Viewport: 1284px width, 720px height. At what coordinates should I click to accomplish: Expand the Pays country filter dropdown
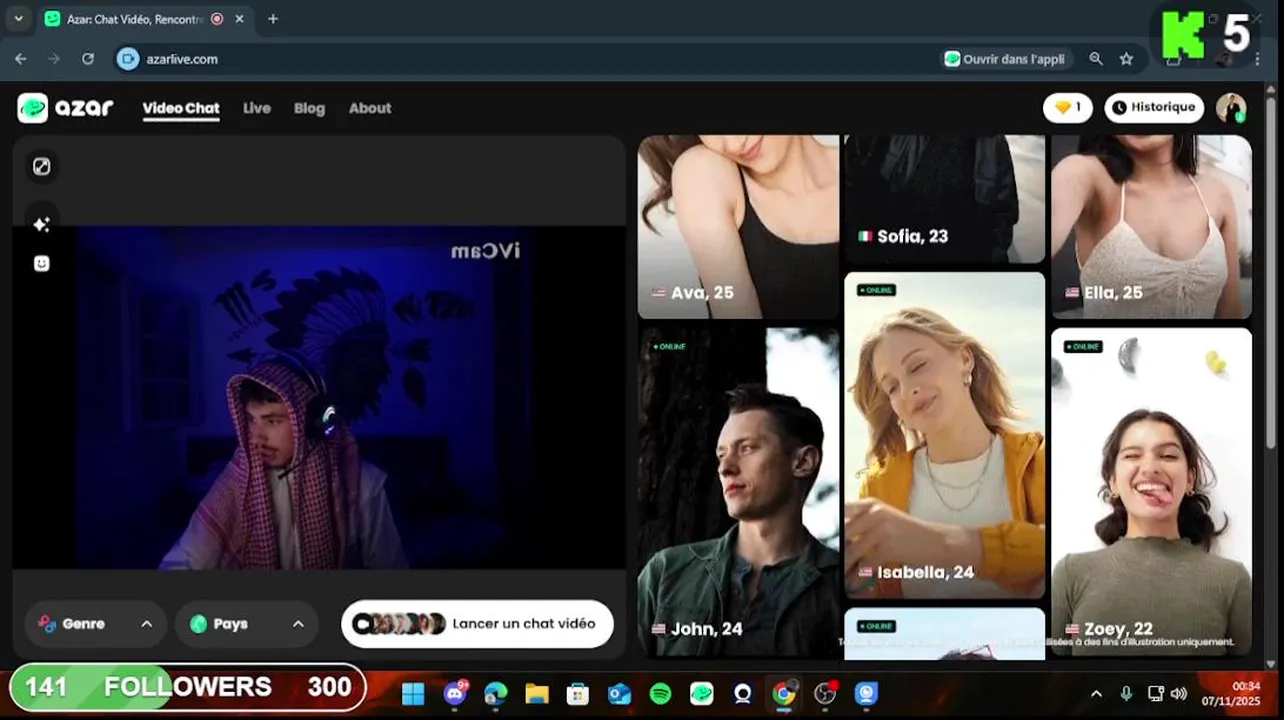pos(247,624)
